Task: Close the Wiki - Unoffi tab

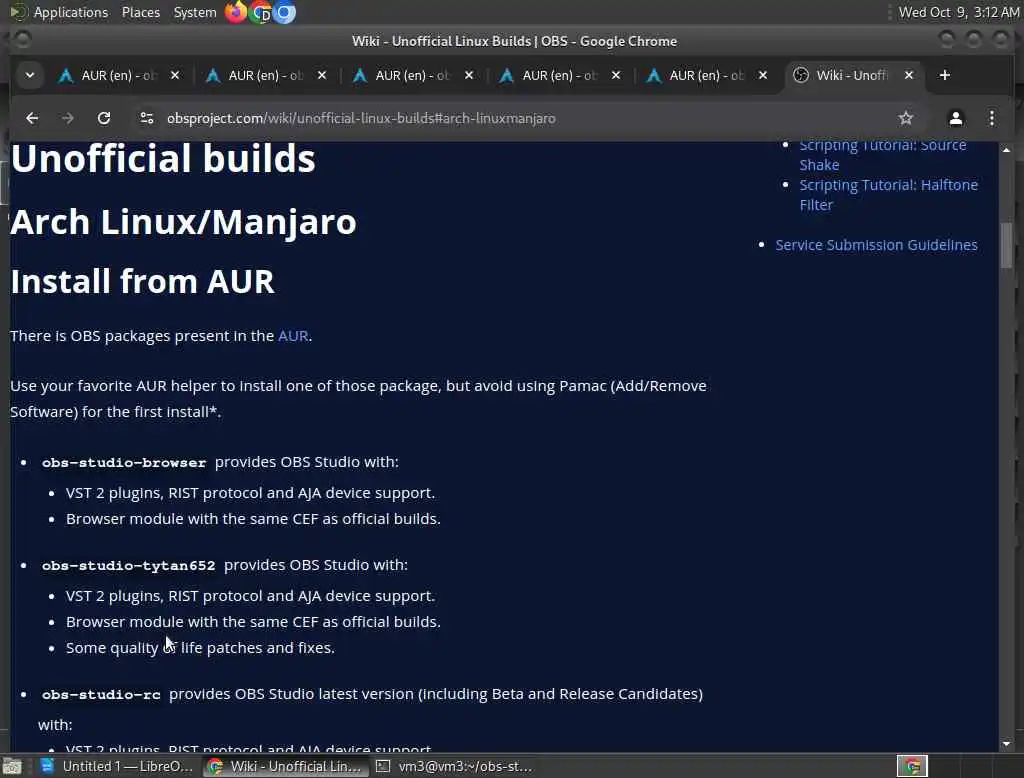Action: 909,75
